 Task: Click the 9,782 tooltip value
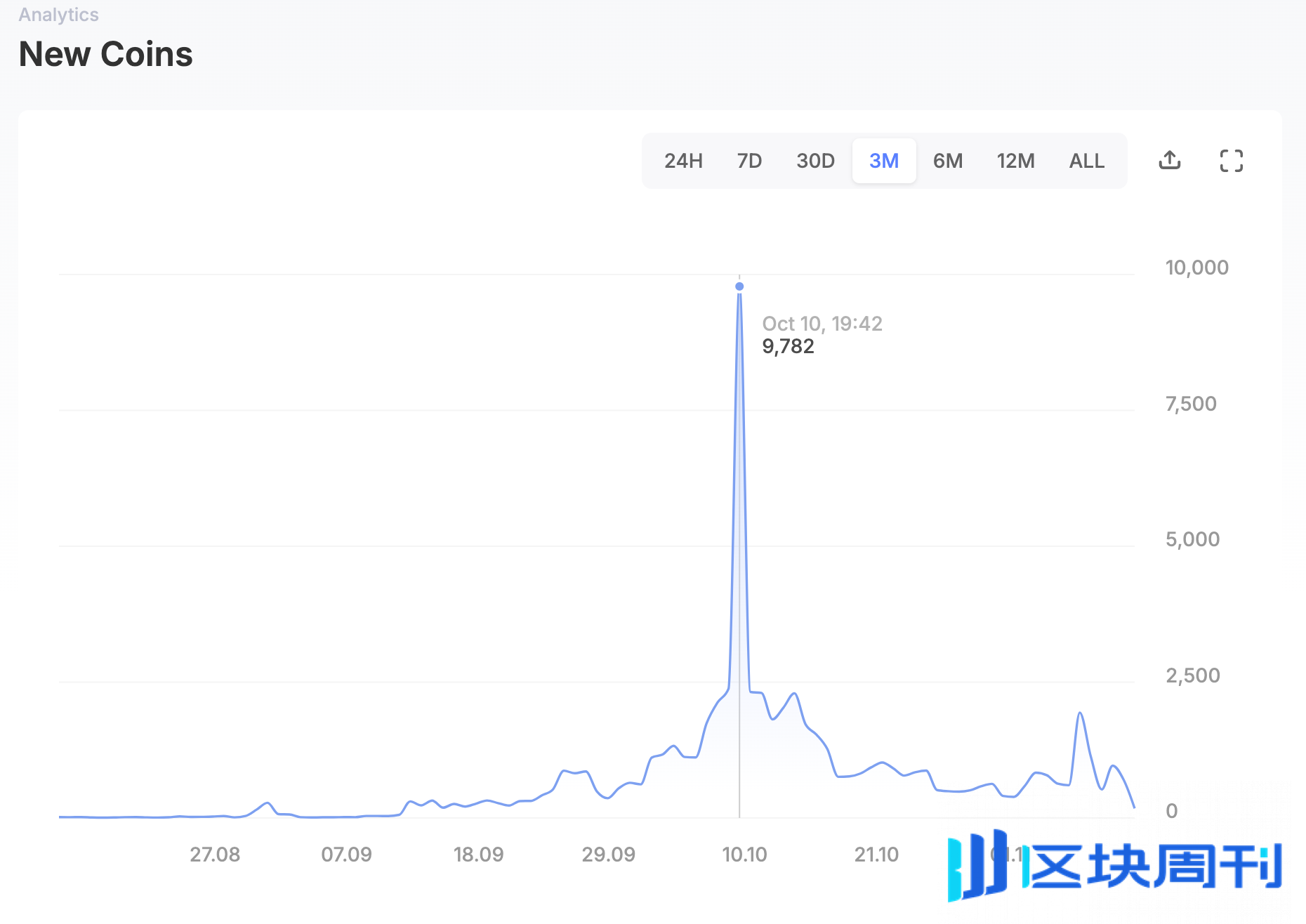click(x=788, y=346)
